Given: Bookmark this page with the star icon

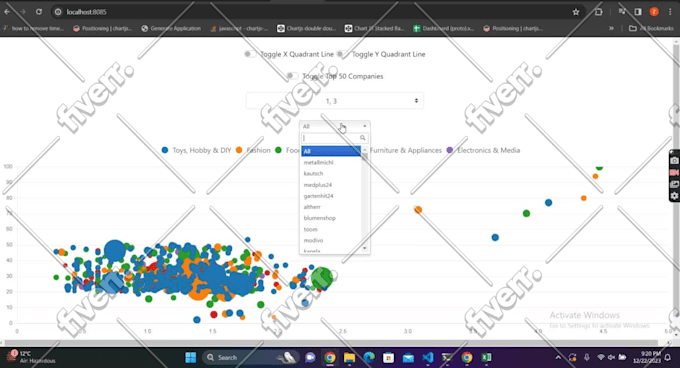Looking at the screenshot, I should click(x=576, y=12).
